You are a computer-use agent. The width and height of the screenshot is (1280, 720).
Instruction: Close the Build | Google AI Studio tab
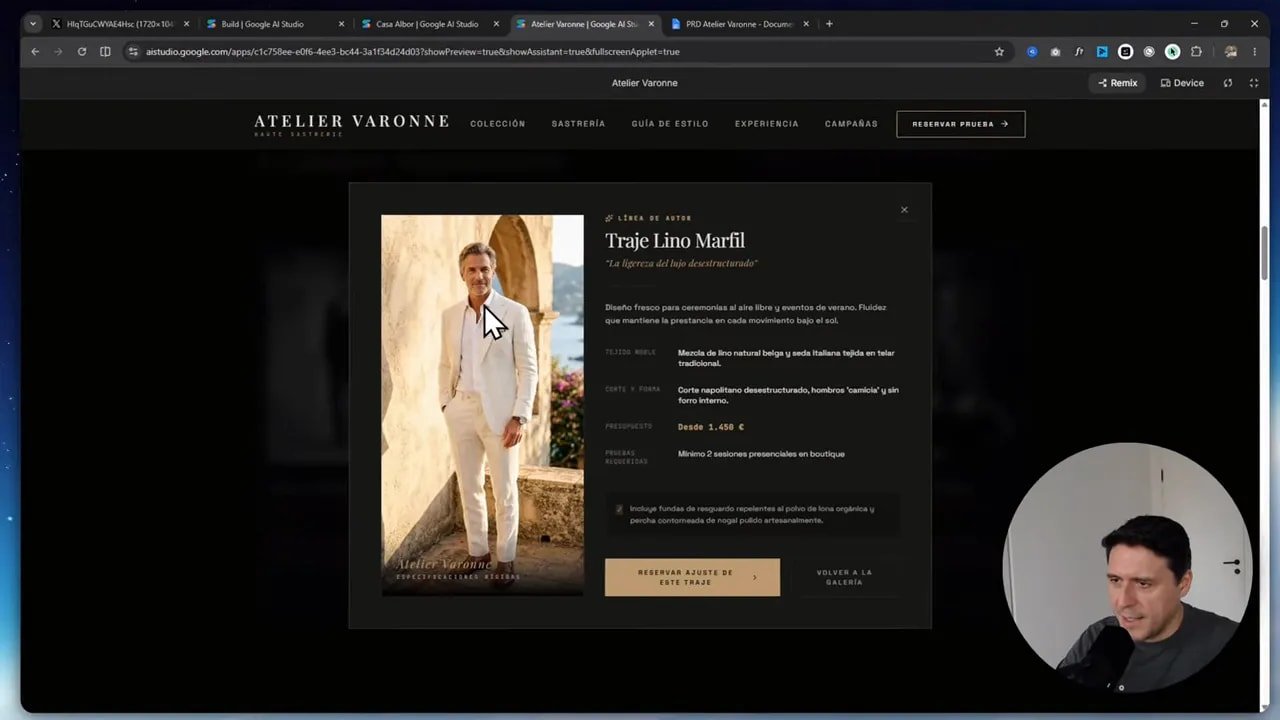[341, 24]
